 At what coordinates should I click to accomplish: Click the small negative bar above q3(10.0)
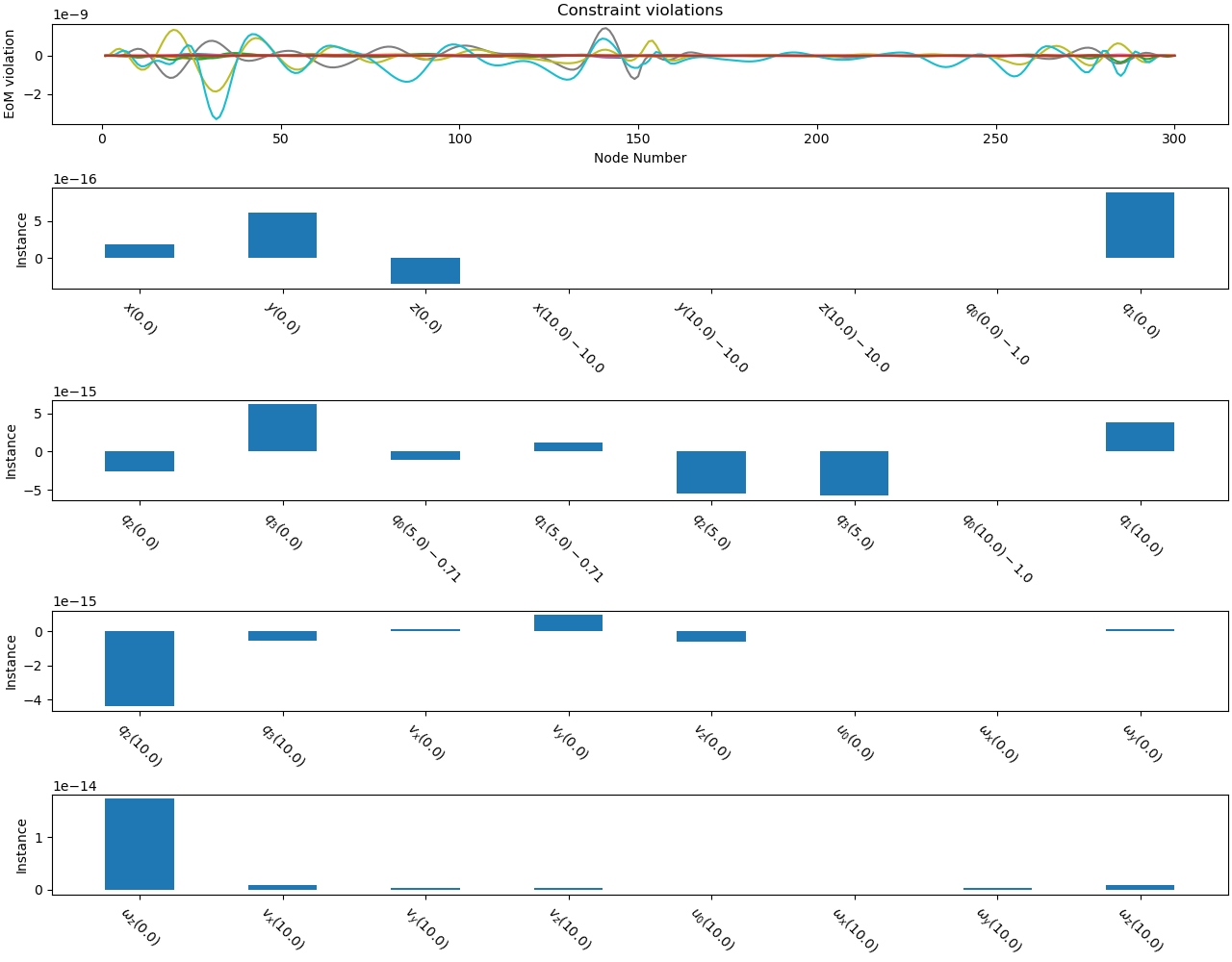[282, 636]
